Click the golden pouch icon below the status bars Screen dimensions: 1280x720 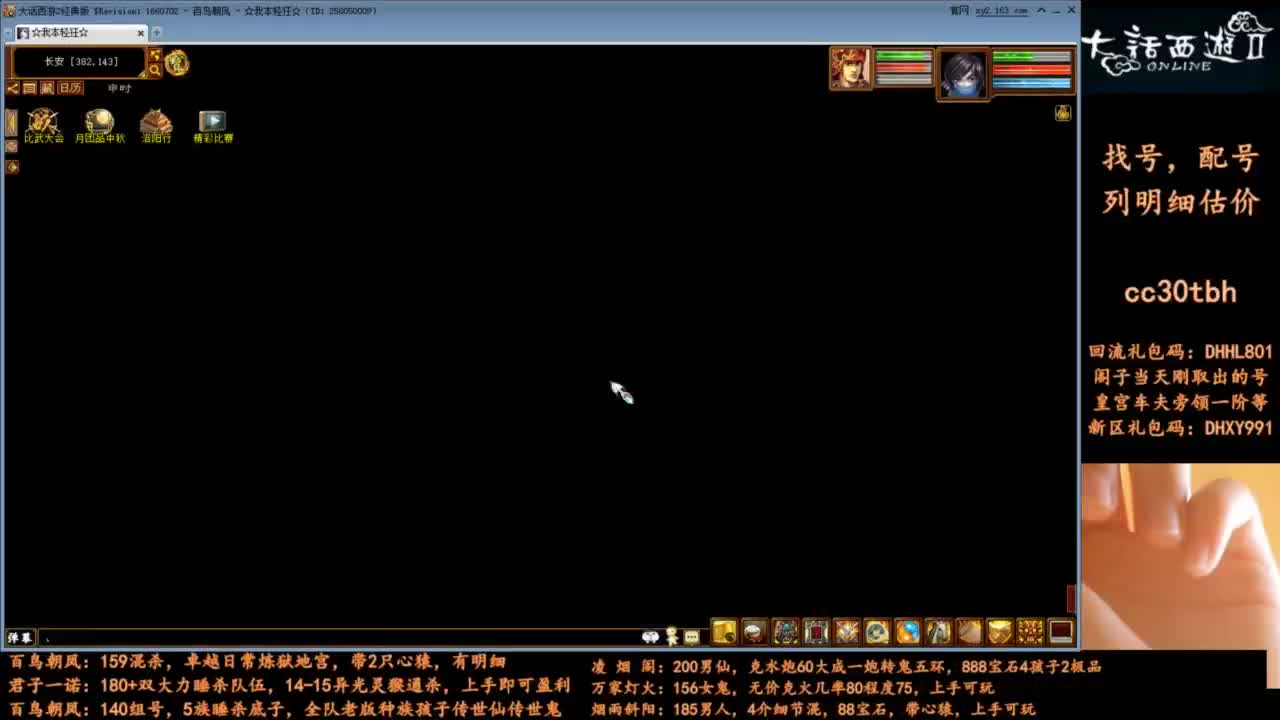click(1063, 113)
